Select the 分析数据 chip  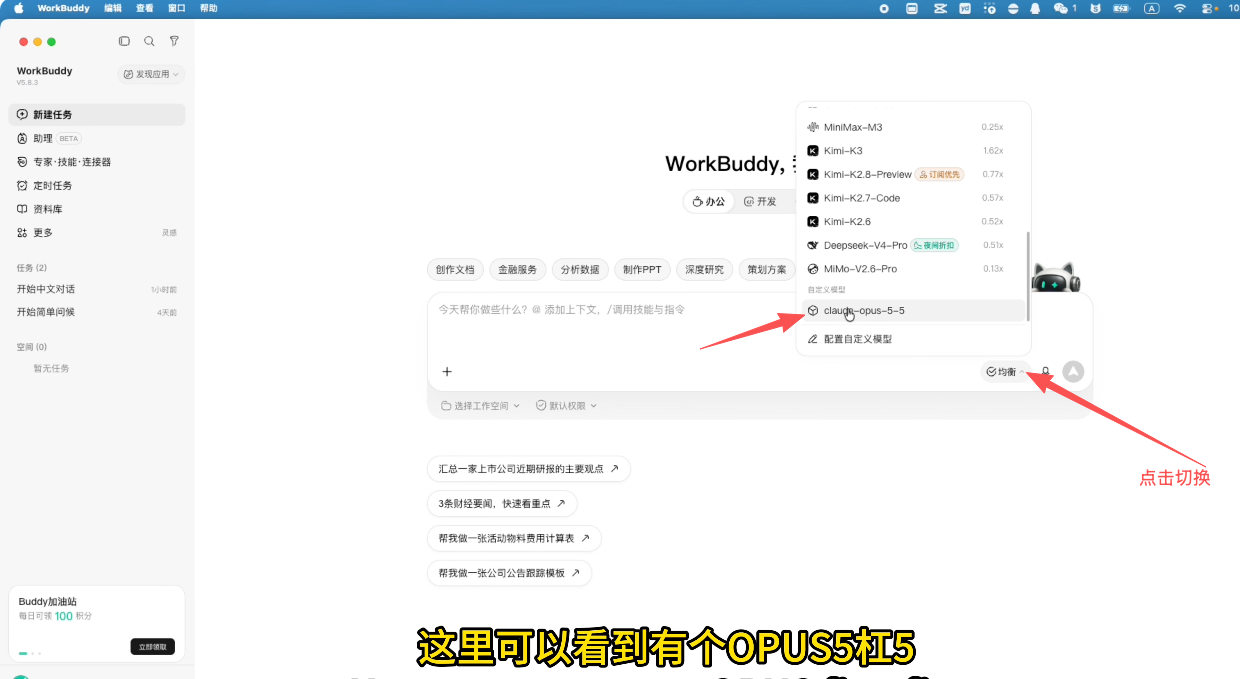point(580,270)
